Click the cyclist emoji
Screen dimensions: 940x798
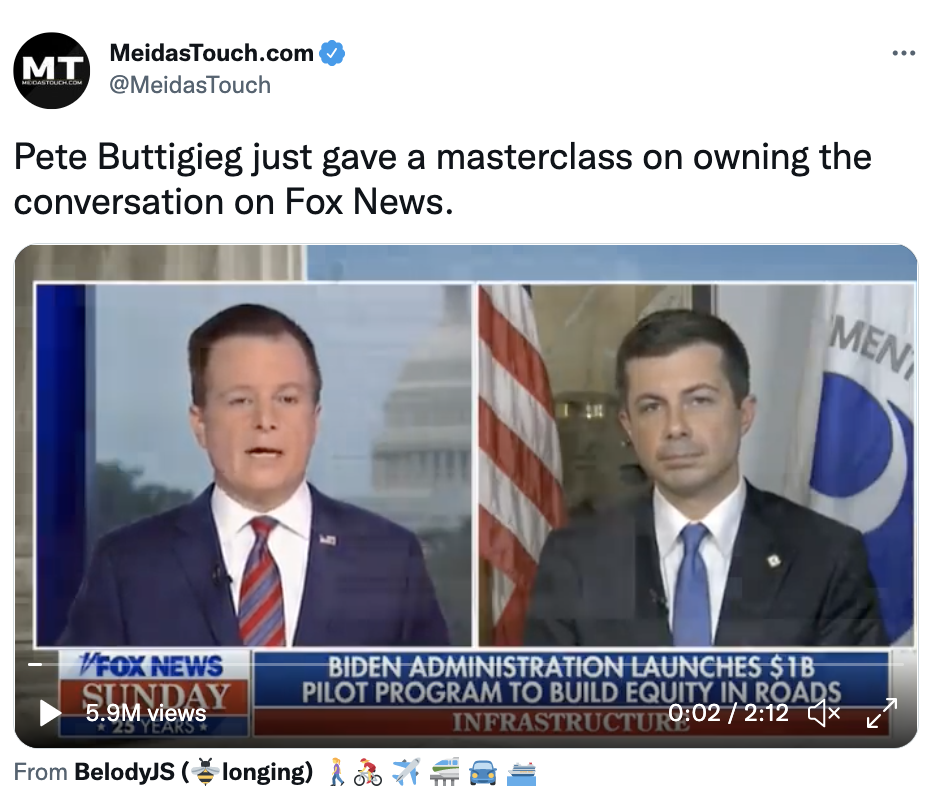point(367,772)
